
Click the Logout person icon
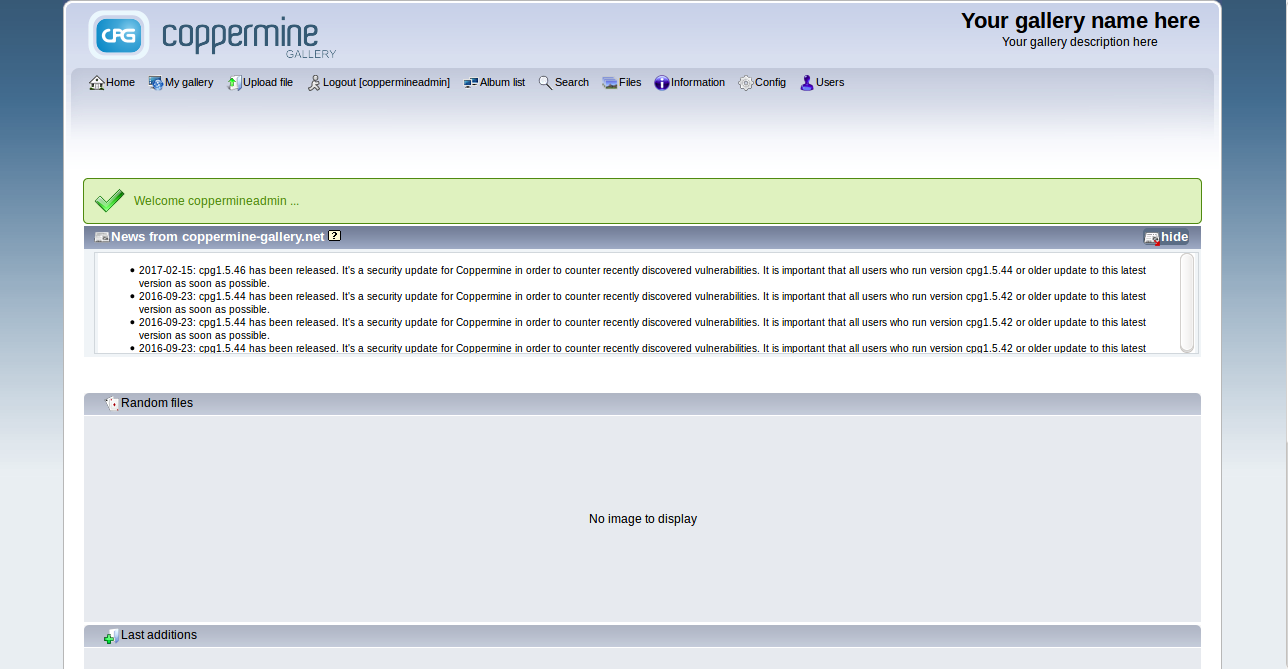[x=314, y=83]
